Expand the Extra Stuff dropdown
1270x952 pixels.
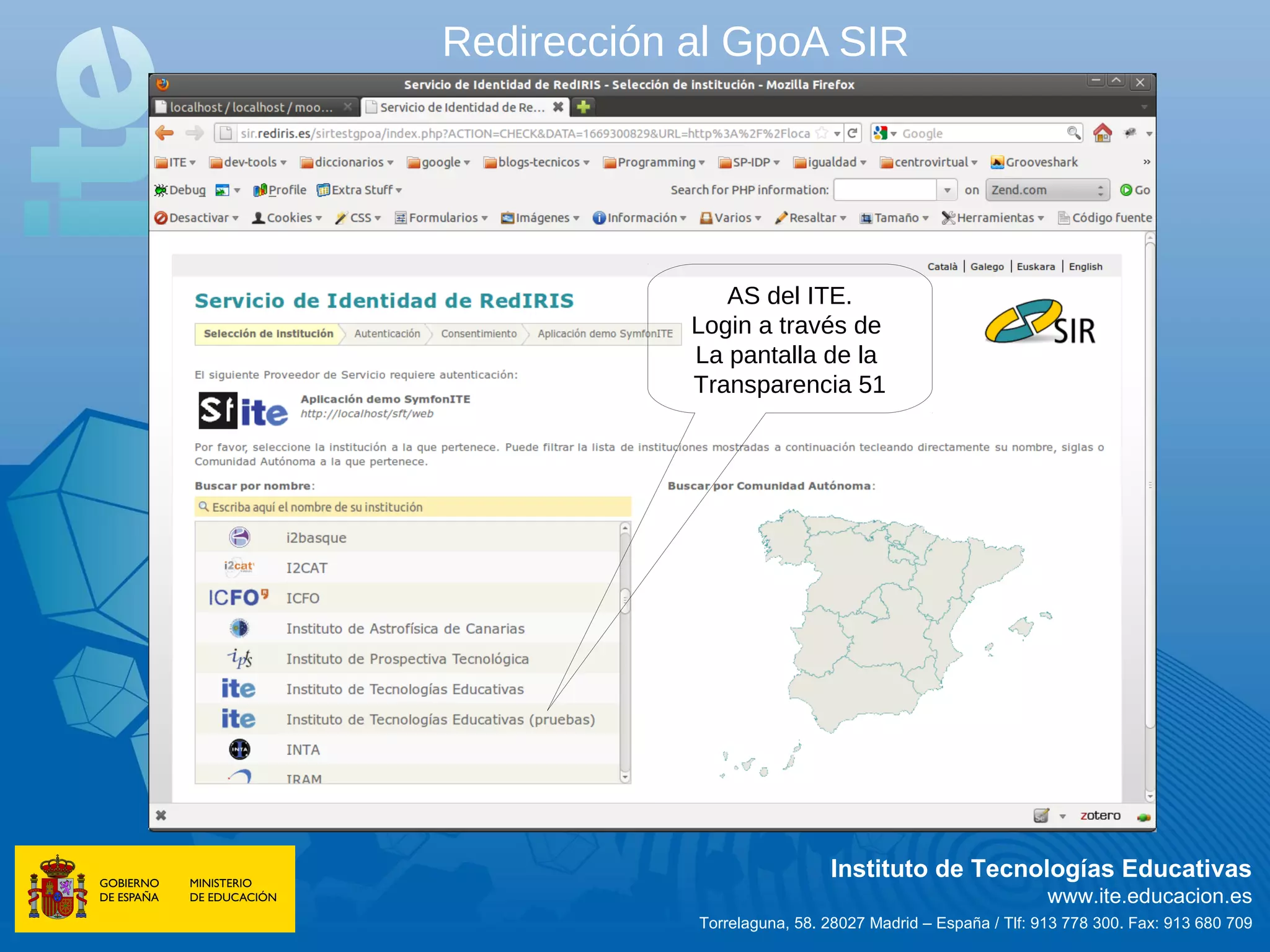click(360, 190)
